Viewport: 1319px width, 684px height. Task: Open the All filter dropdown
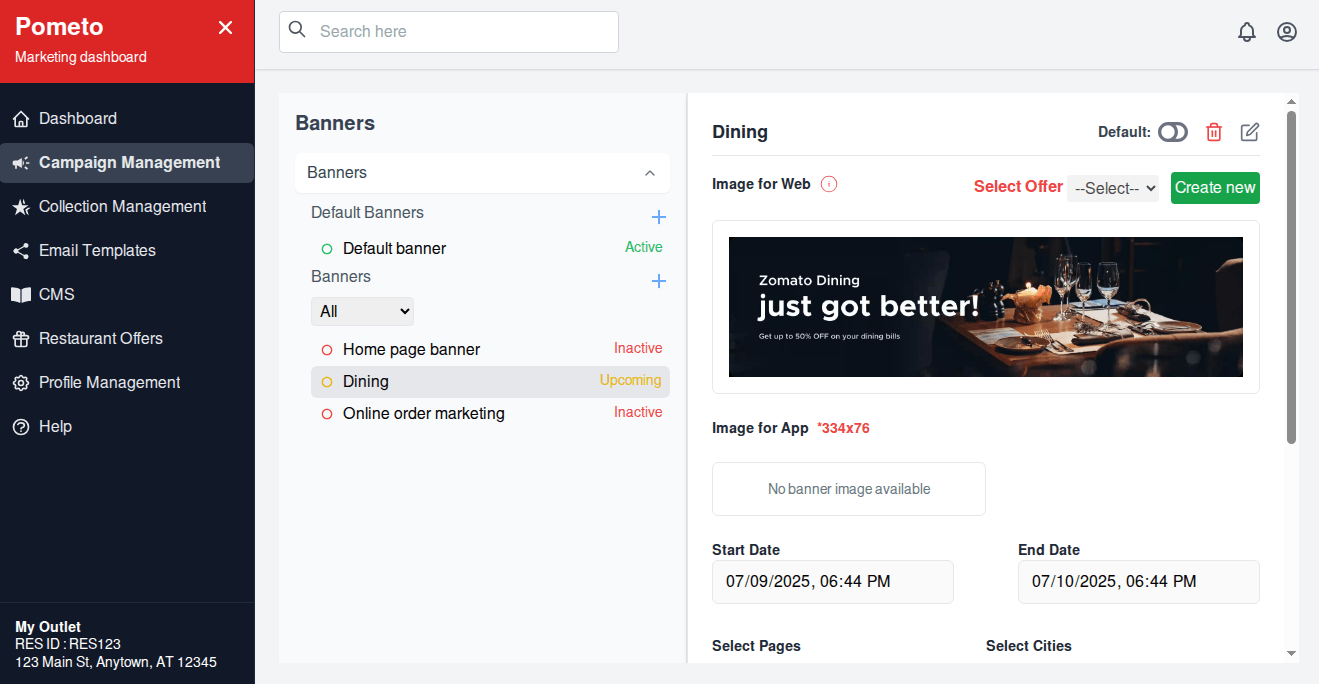362,311
